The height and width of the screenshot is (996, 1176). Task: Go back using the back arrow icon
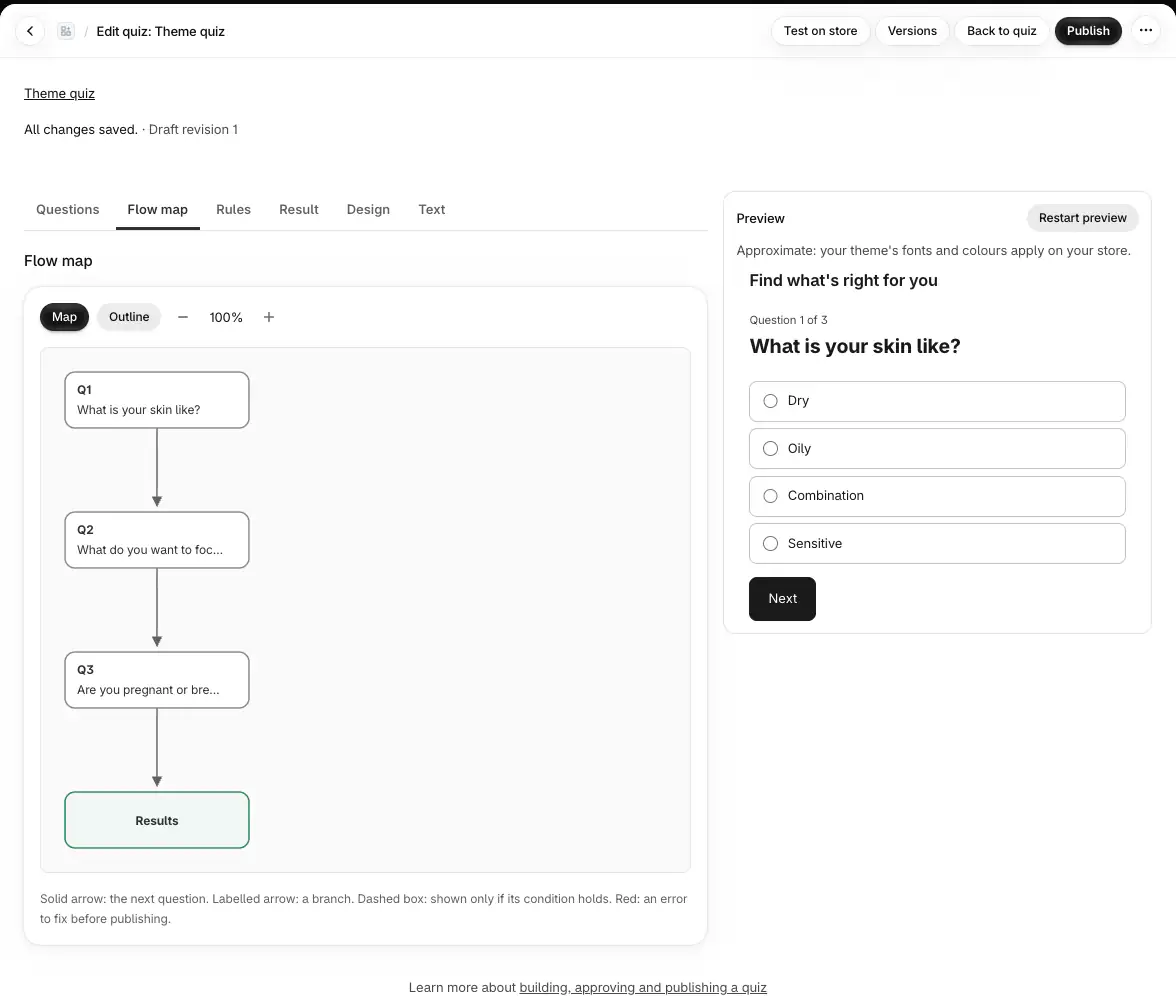pos(30,31)
